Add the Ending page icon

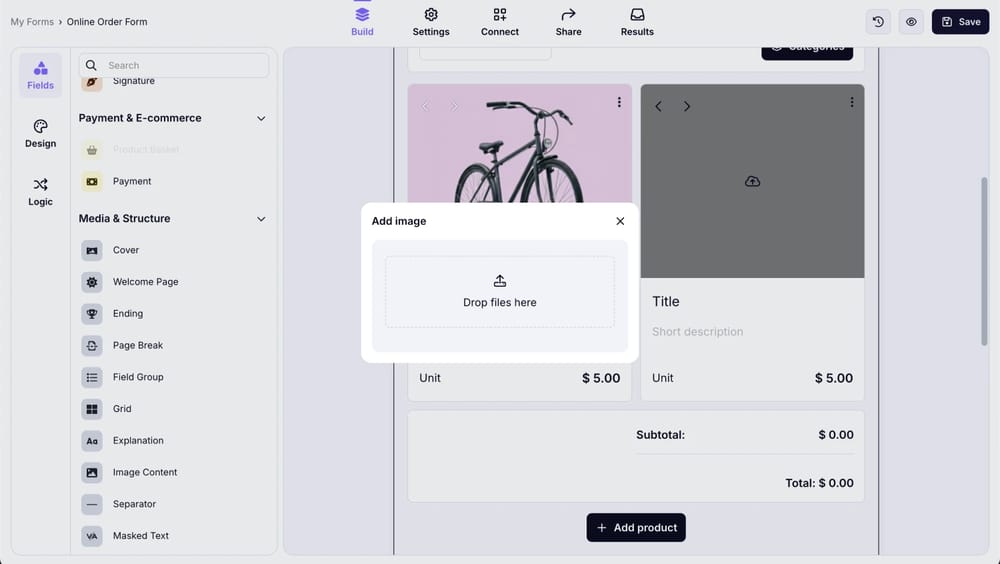pos(92,314)
